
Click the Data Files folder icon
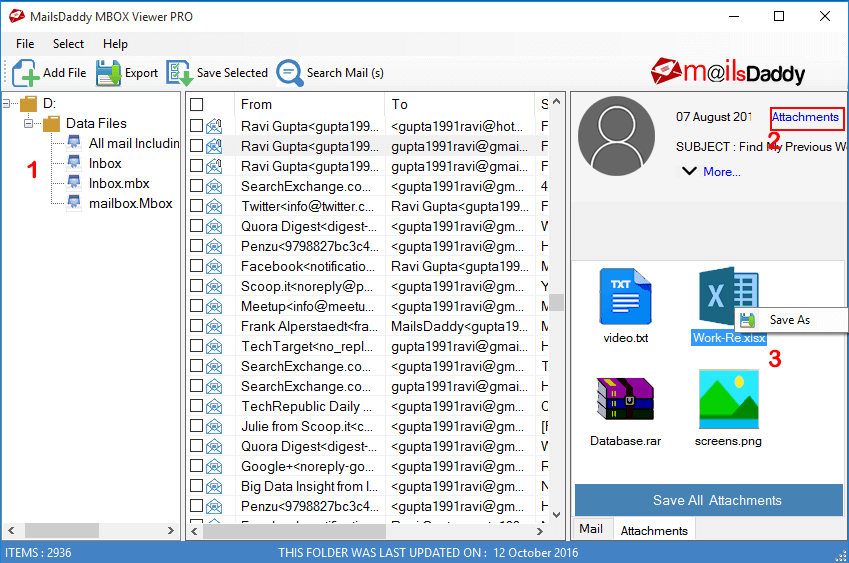[51, 123]
